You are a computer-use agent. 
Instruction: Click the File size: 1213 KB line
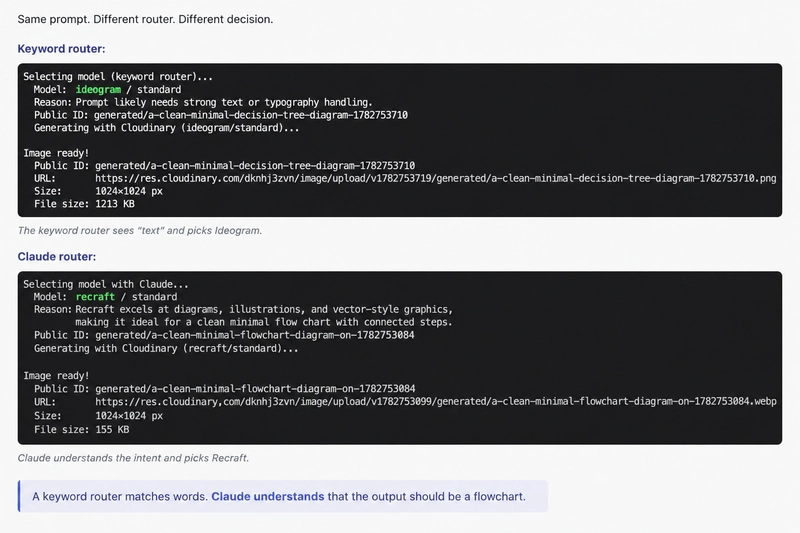pos(84,204)
